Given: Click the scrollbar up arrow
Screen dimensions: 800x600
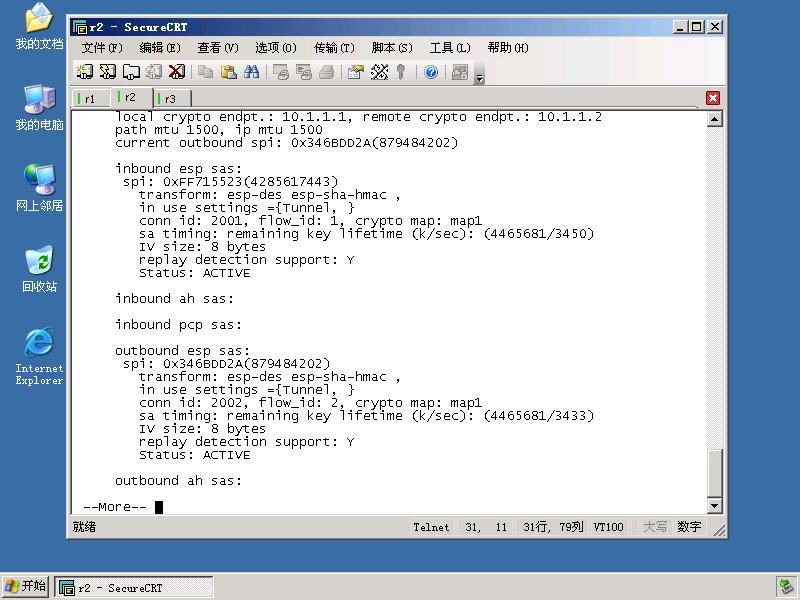Looking at the screenshot, I should tap(714, 119).
